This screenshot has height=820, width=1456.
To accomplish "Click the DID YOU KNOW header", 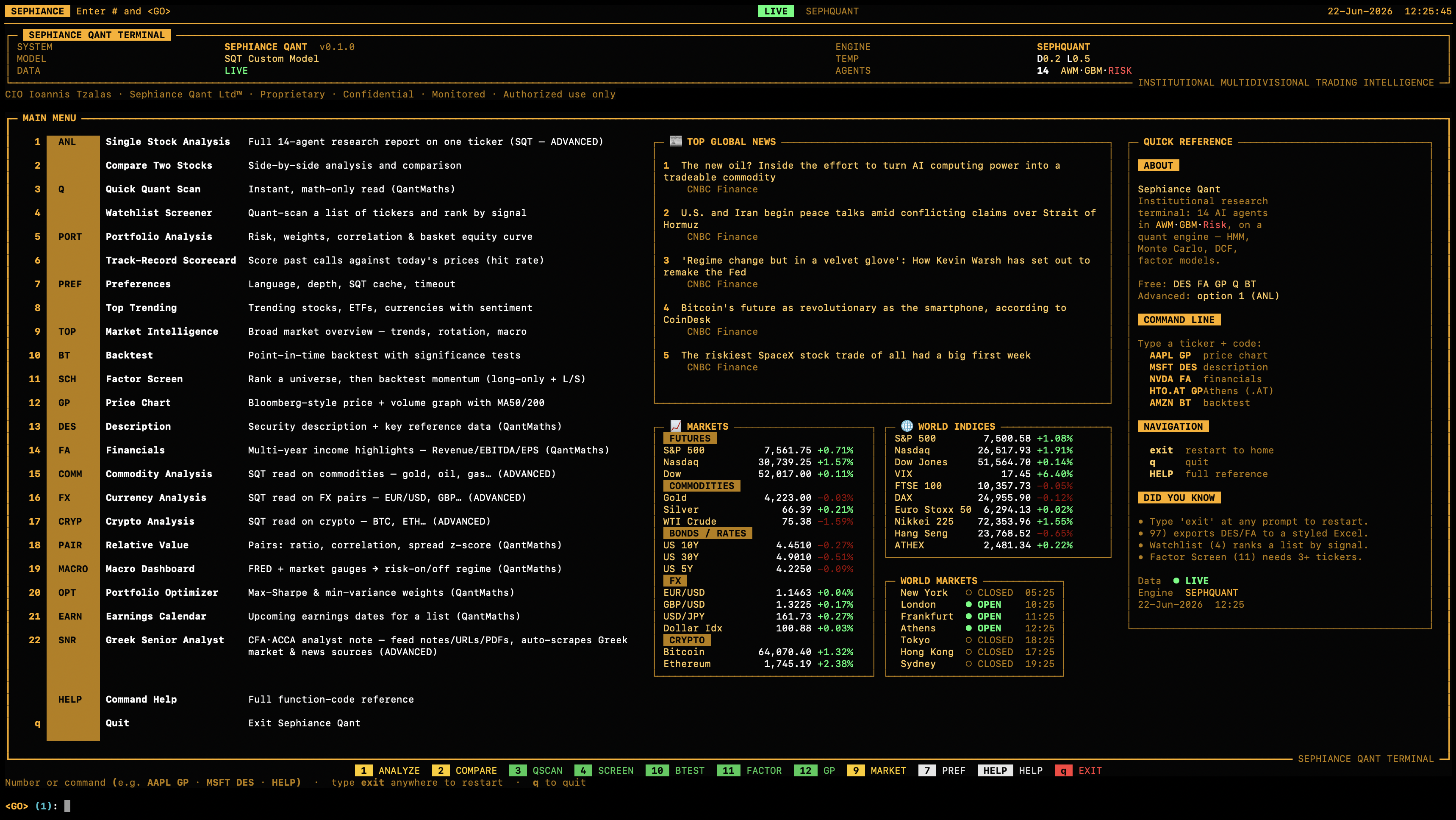I will [x=1179, y=498].
